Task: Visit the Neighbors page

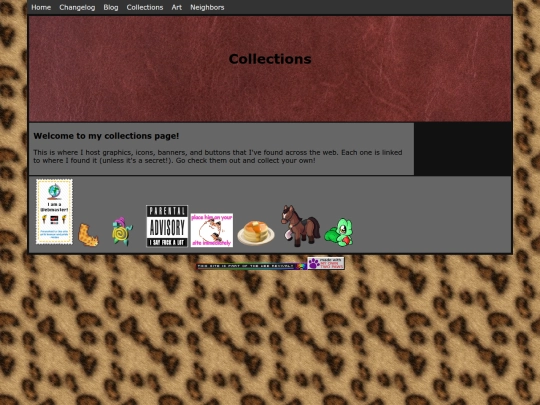Action: click(x=207, y=7)
